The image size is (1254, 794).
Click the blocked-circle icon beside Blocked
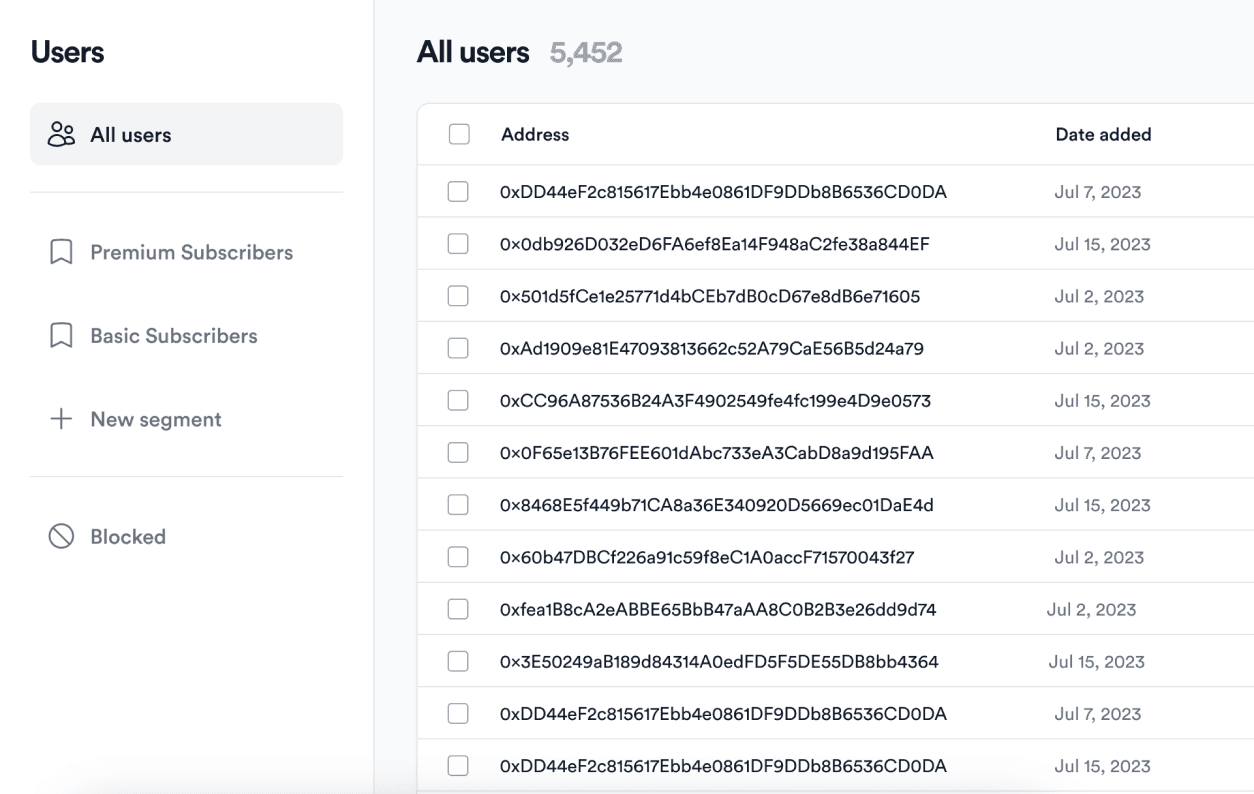coord(59,537)
